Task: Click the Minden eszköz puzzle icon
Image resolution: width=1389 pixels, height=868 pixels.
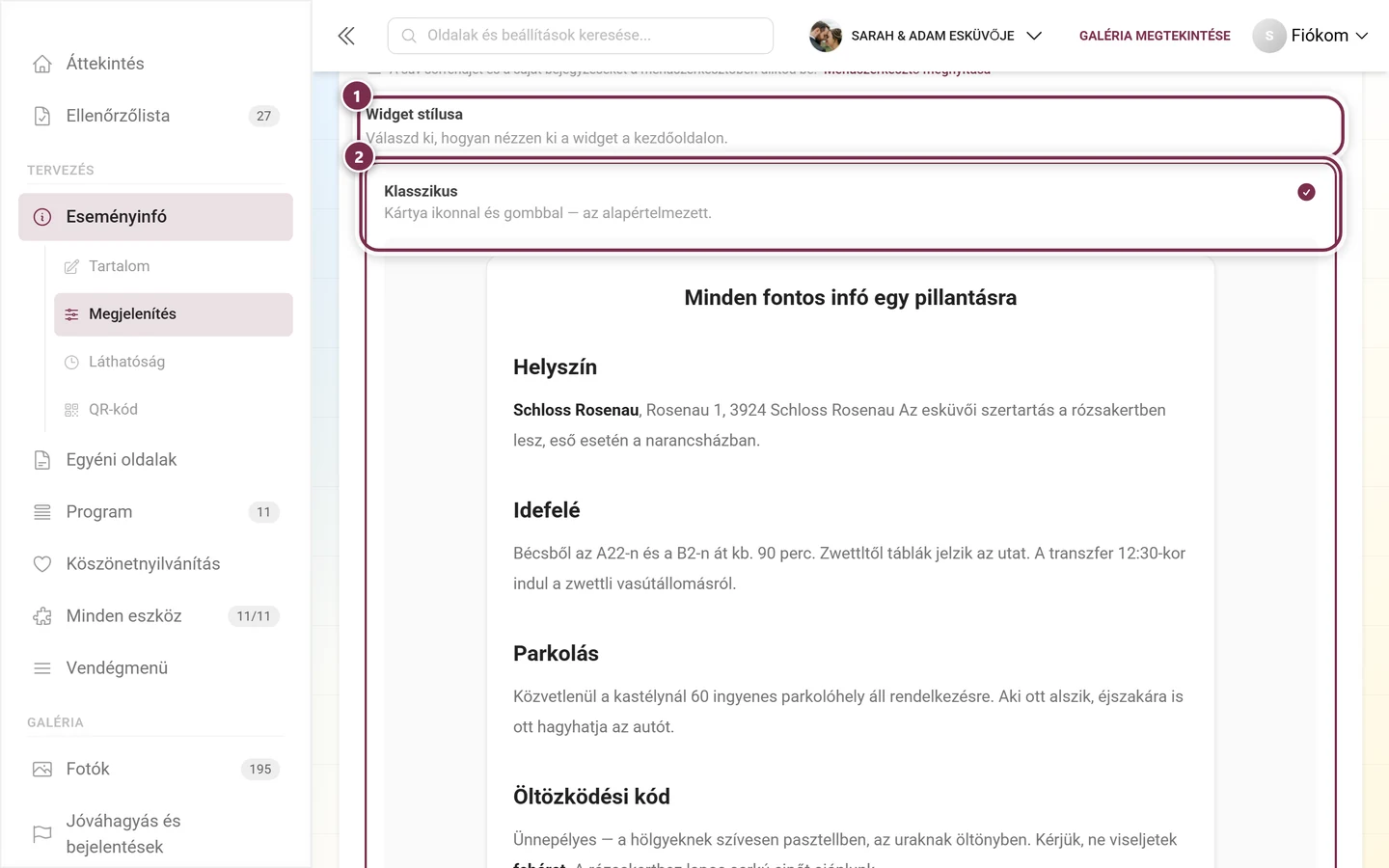Action: (42, 616)
